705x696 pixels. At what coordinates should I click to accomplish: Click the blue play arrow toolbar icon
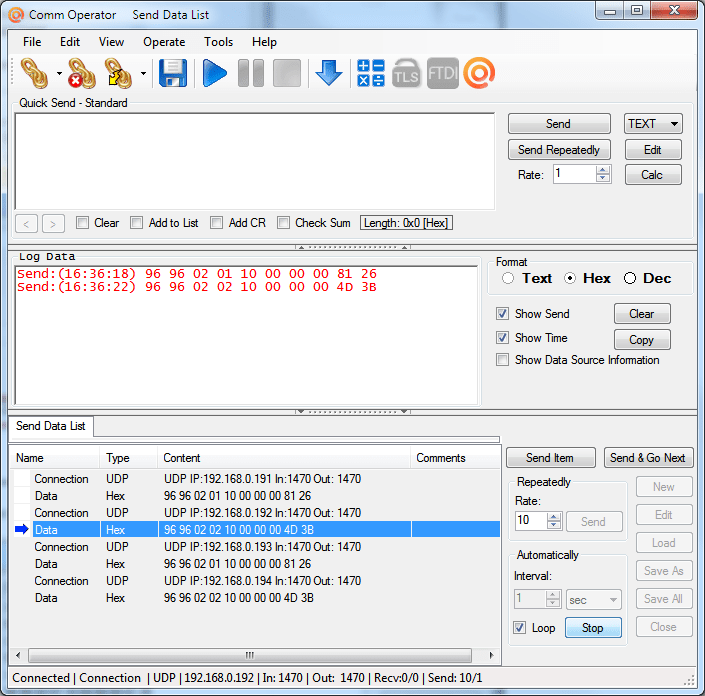214,73
